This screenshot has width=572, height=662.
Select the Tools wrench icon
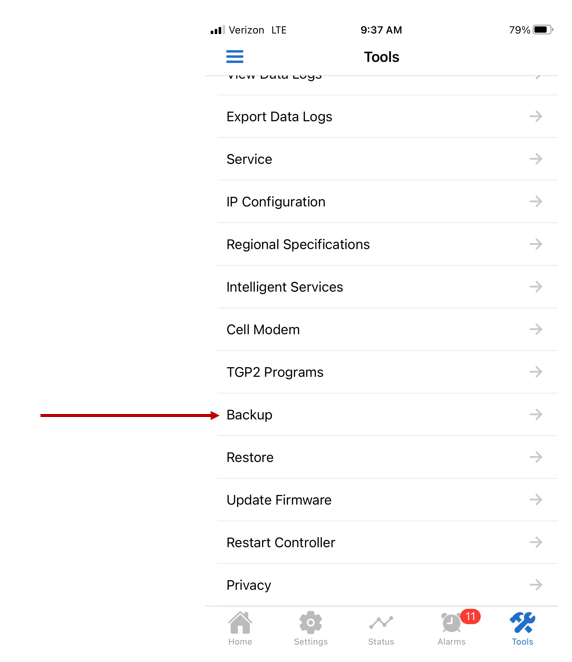(x=522, y=623)
